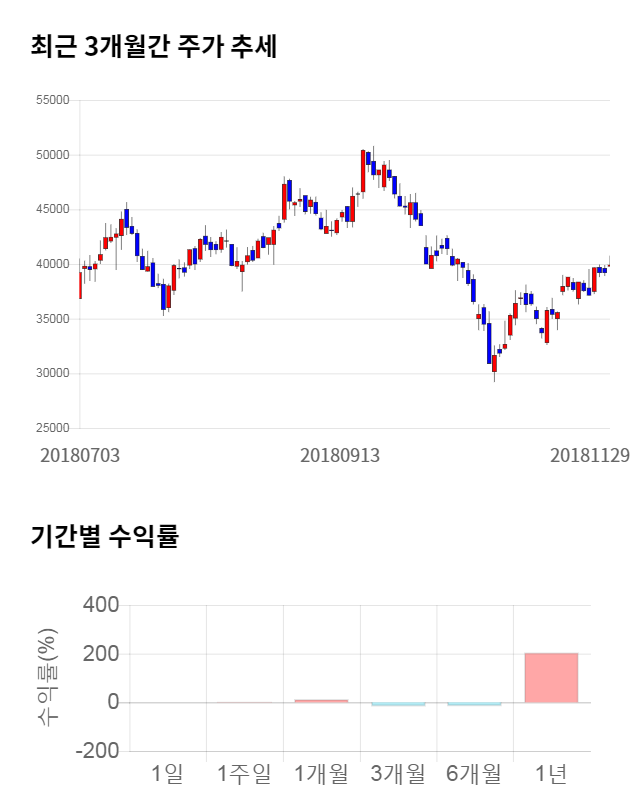Image resolution: width=640 pixels, height=810 pixels.
Task: Click the 25000 price axis label
Action: (51, 428)
